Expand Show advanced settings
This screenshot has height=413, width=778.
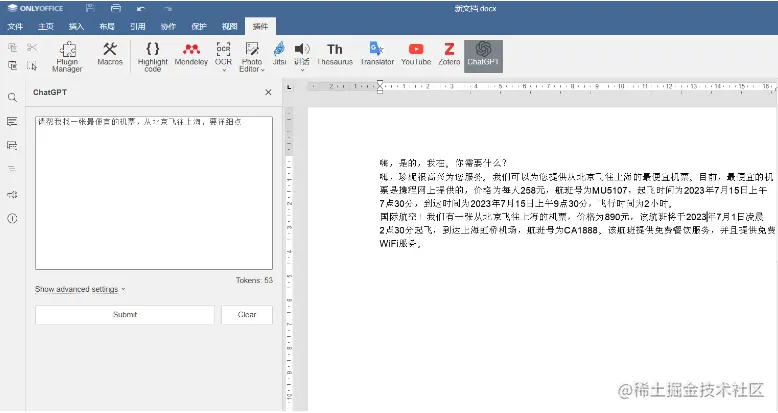(x=80, y=289)
